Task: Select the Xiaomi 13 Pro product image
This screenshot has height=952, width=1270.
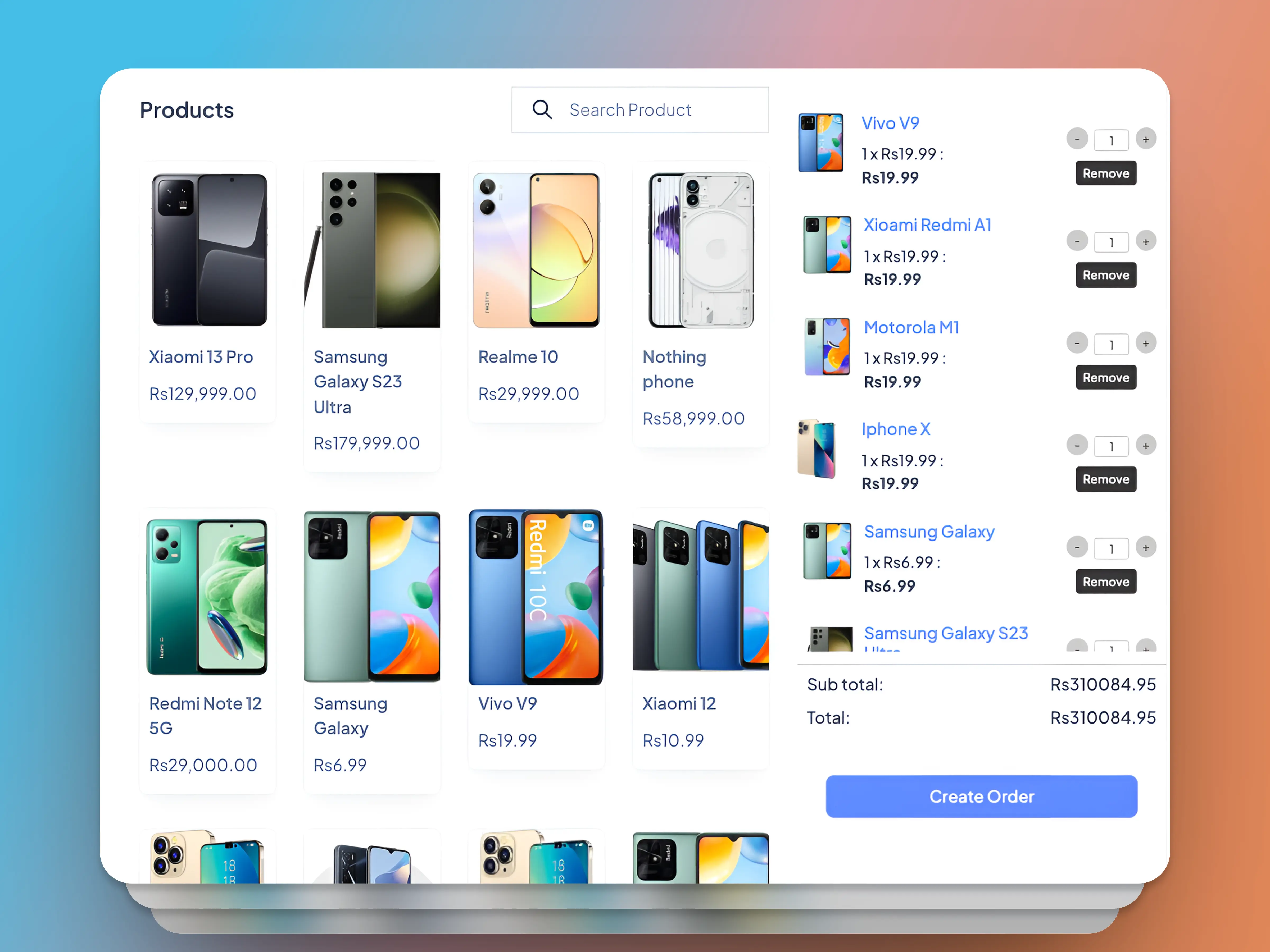Action: pyautogui.click(x=209, y=250)
